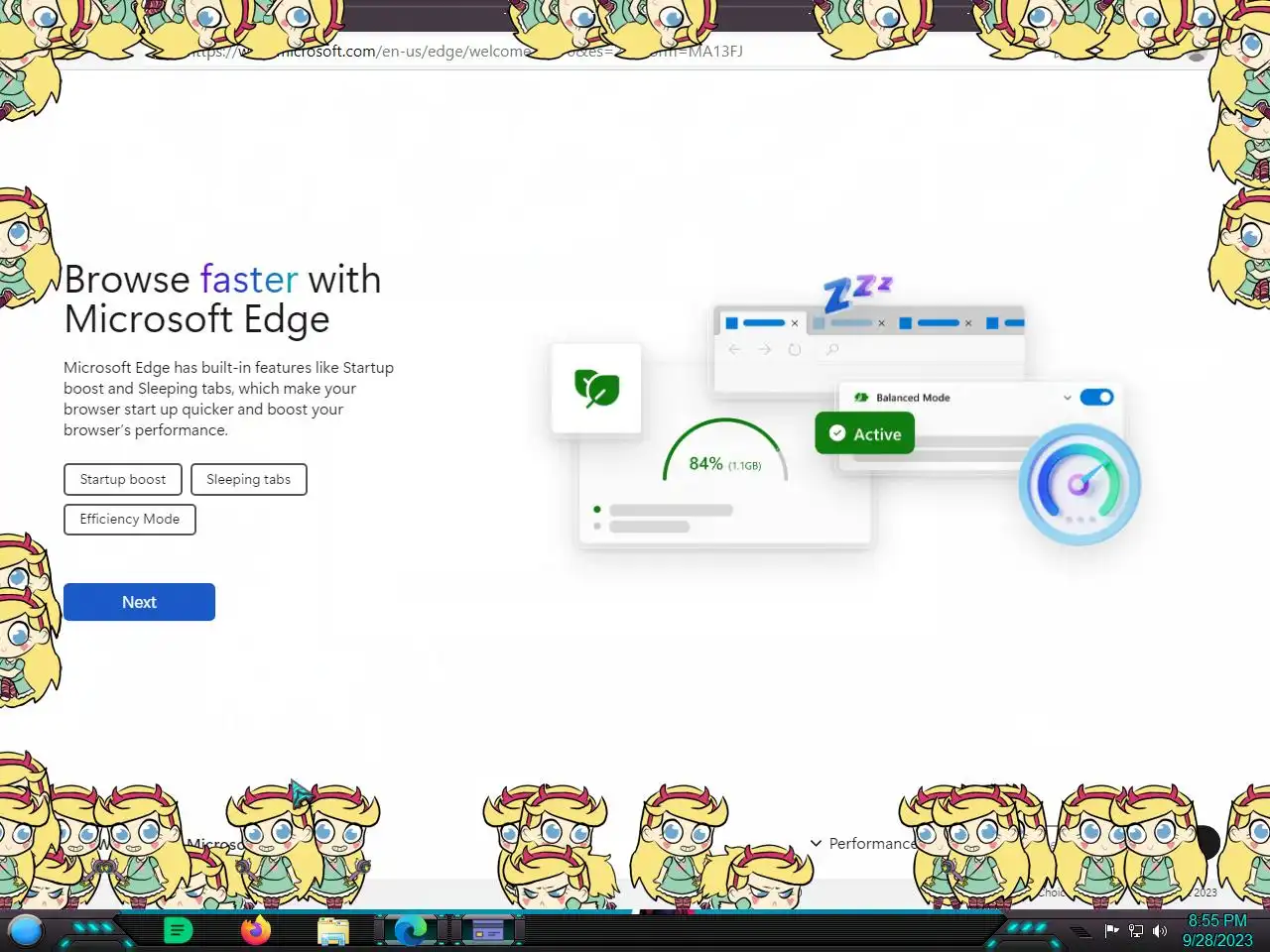Select the Sleeping tabs button
The height and width of the screenshot is (952, 1270).
pos(248,479)
